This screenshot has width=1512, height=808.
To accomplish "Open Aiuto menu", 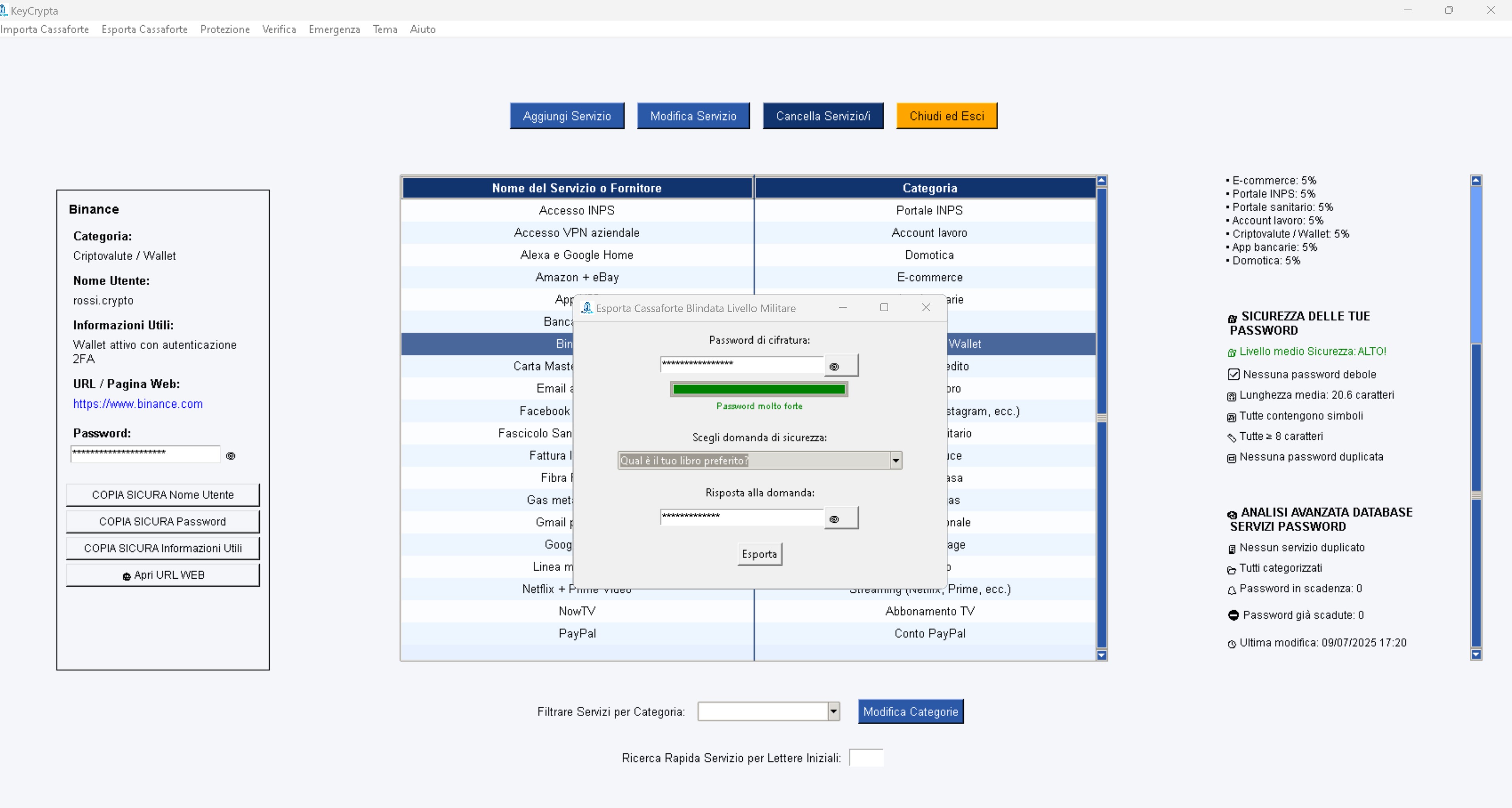I will pos(423,29).
